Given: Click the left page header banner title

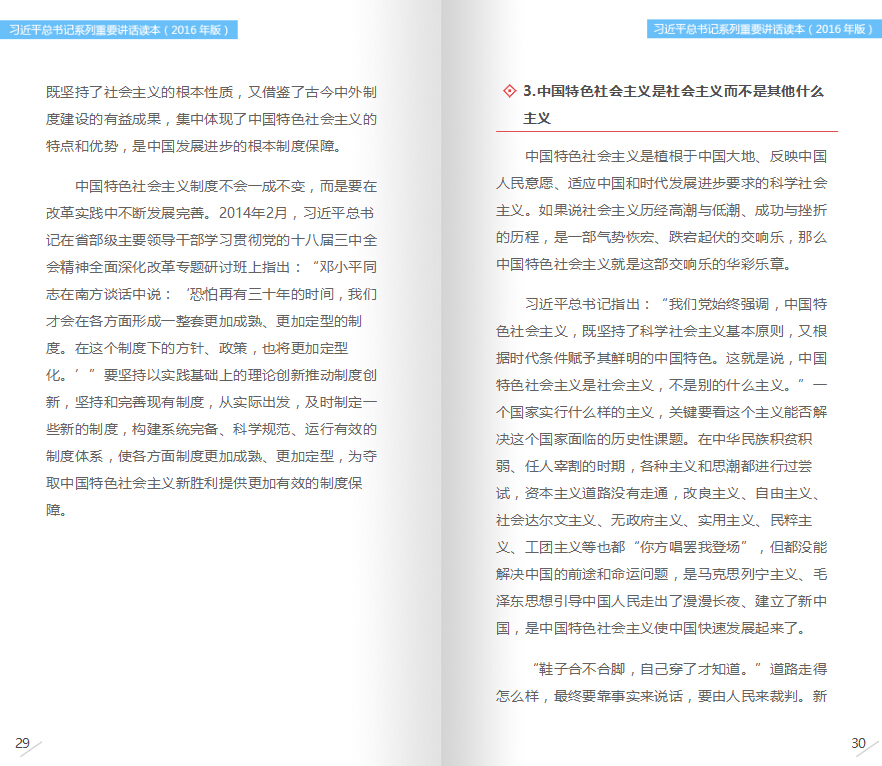Looking at the screenshot, I should point(119,30).
